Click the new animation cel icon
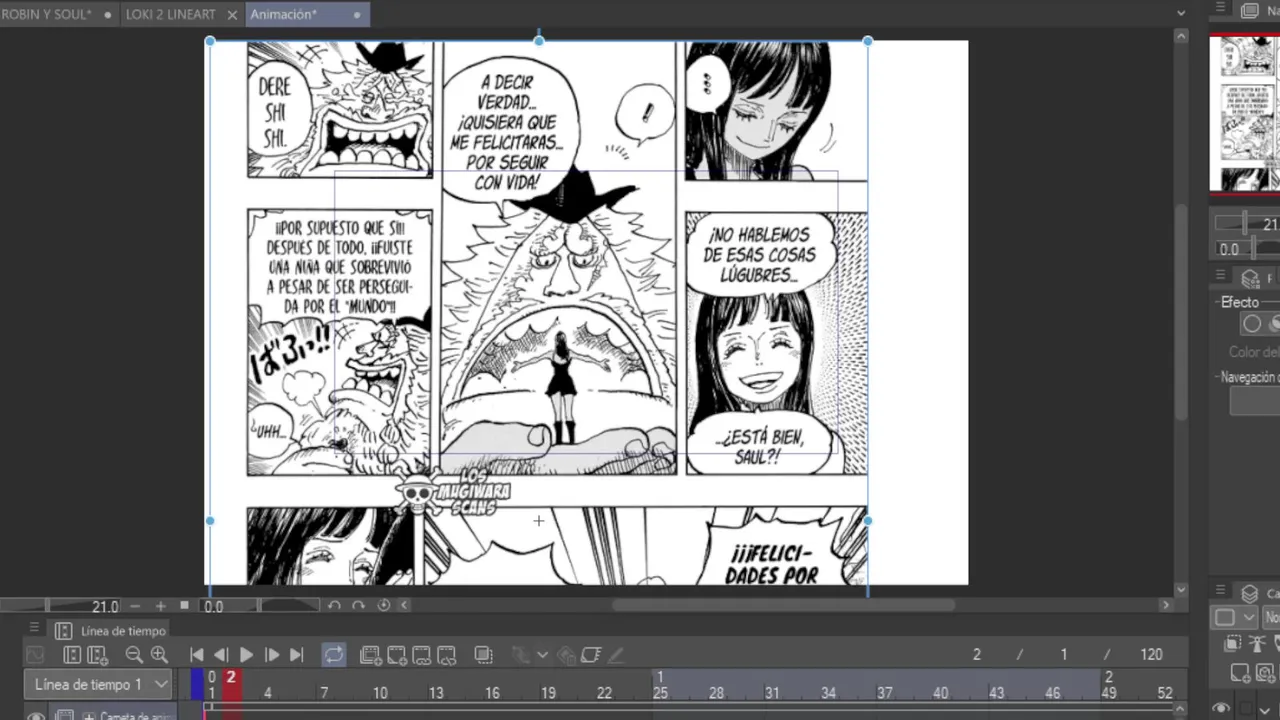 point(396,655)
